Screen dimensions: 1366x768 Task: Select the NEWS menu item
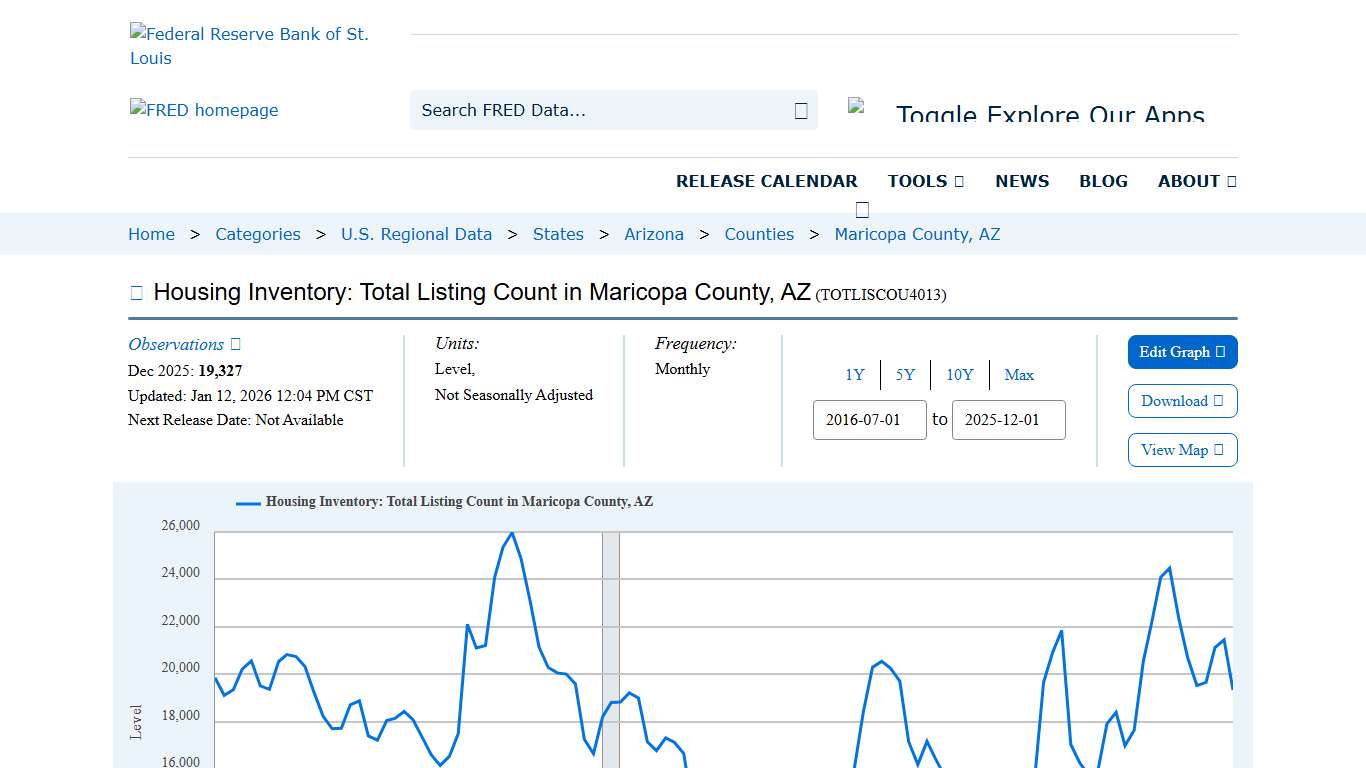(1022, 181)
